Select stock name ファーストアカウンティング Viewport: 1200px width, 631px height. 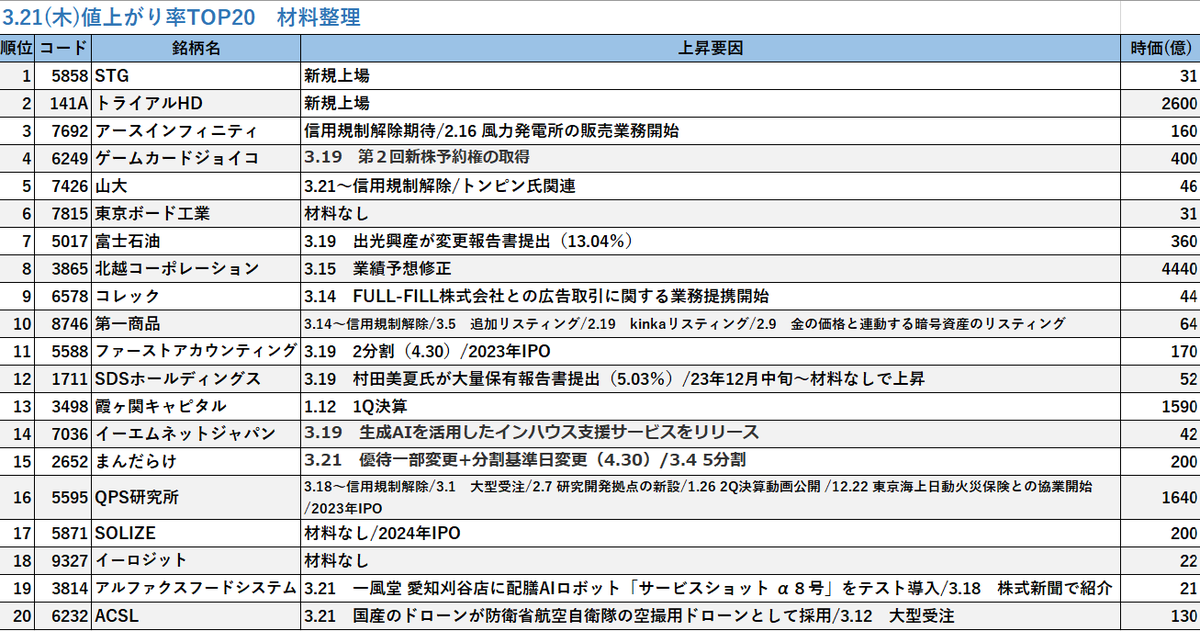pyautogui.click(x=196, y=351)
